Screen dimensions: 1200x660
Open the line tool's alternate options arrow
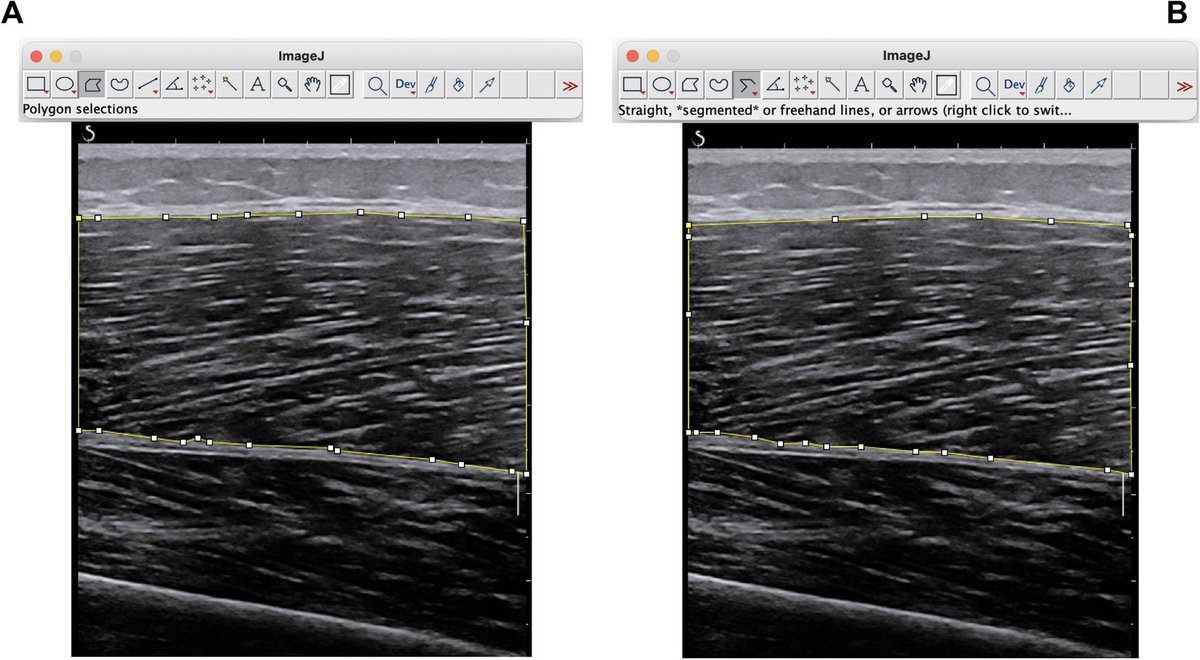153,93
